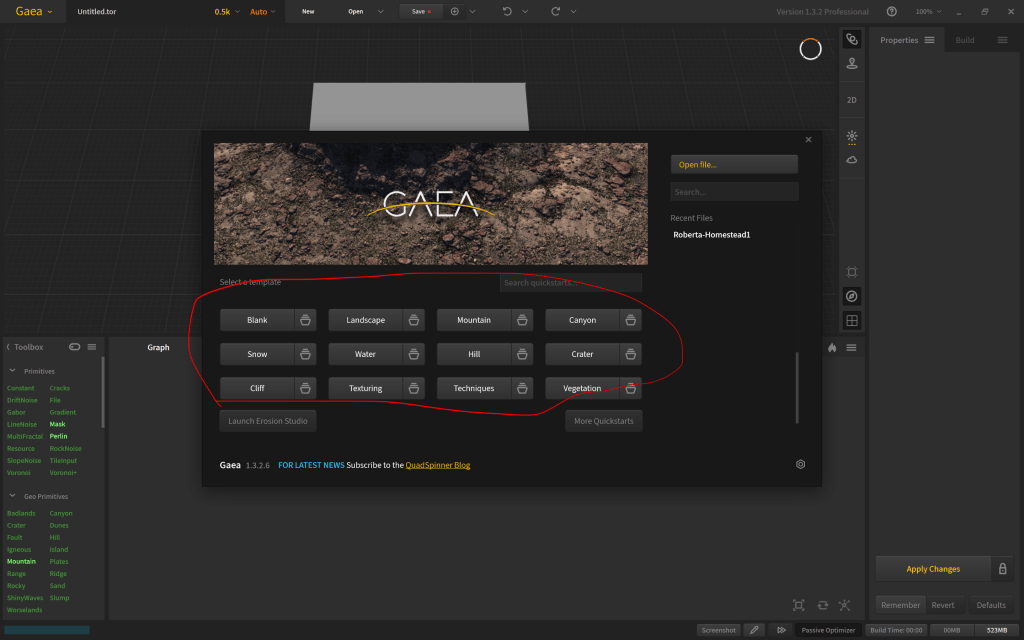This screenshot has height=640, width=1024.
Task: Click the loop arrows icon in graph corner
Action: (822, 605)
